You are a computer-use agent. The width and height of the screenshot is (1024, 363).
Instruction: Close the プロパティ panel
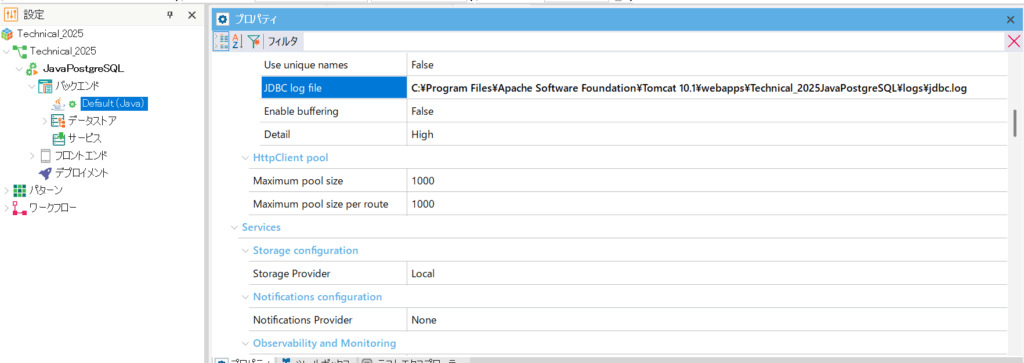[x=1010, y=20]
